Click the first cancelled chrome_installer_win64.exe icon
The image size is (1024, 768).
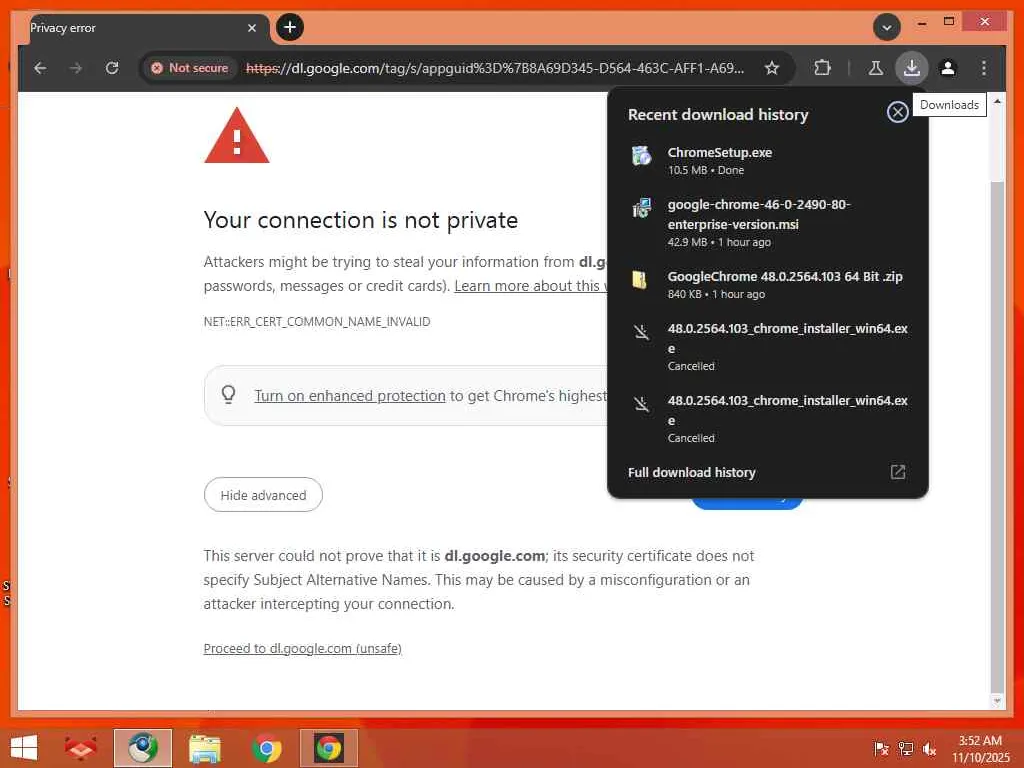pyautogui.click(x=641, y=332)
